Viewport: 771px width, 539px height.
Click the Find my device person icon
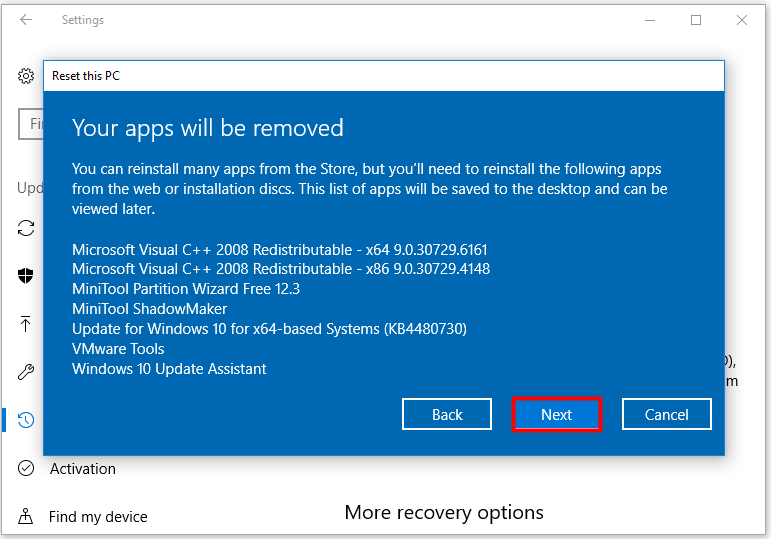coord(26,516)
